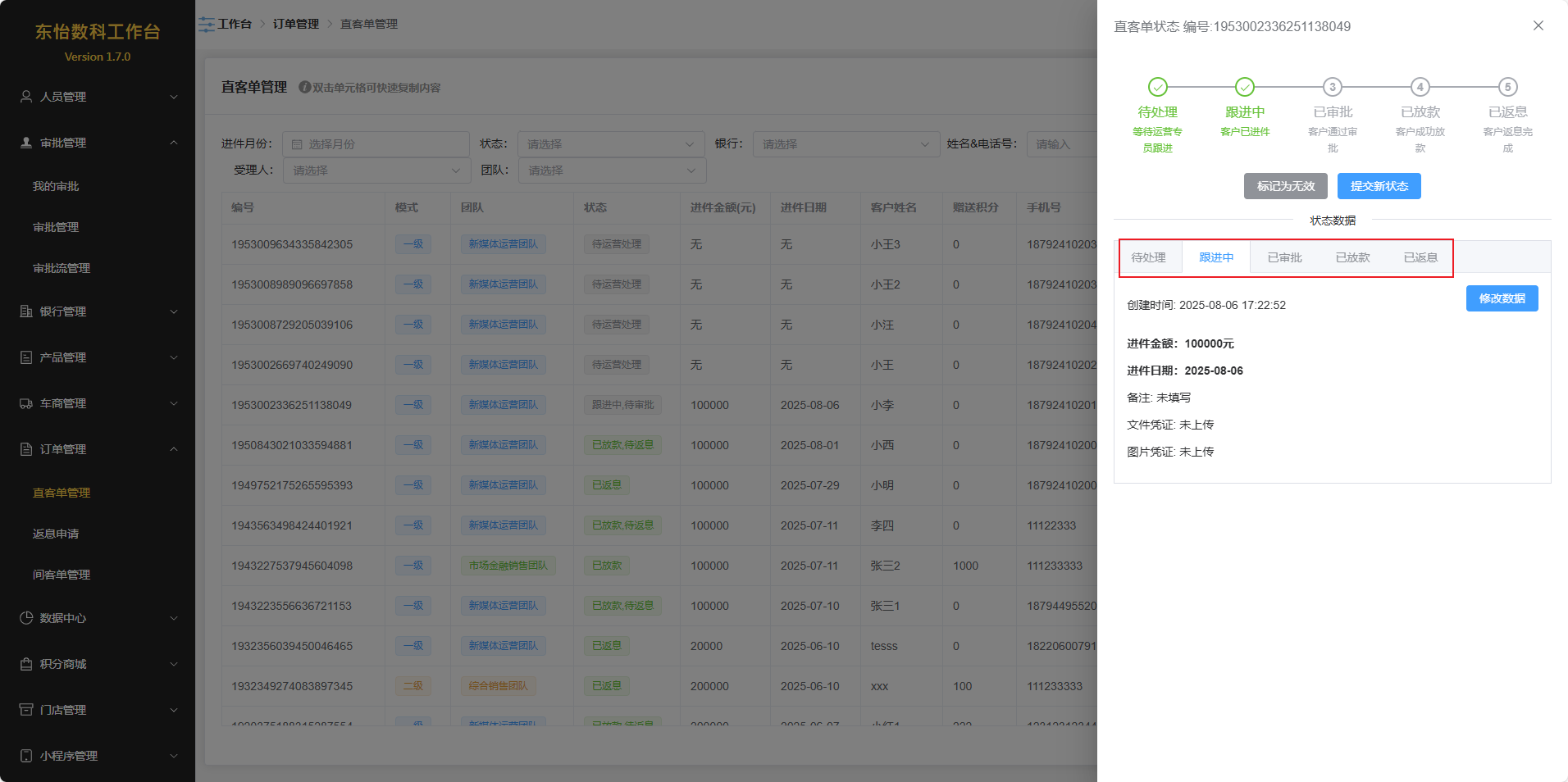Viewport: 1568px width, 782px height.
Task: Switch to the 已放款 status data tab
Action: [1352, 257]
